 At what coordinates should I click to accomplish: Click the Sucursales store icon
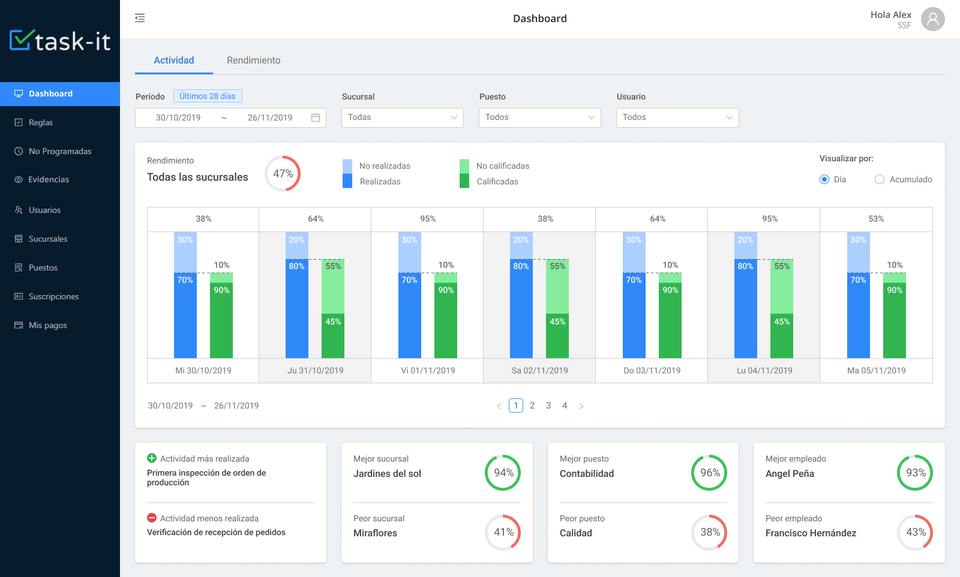click(18, 239)
